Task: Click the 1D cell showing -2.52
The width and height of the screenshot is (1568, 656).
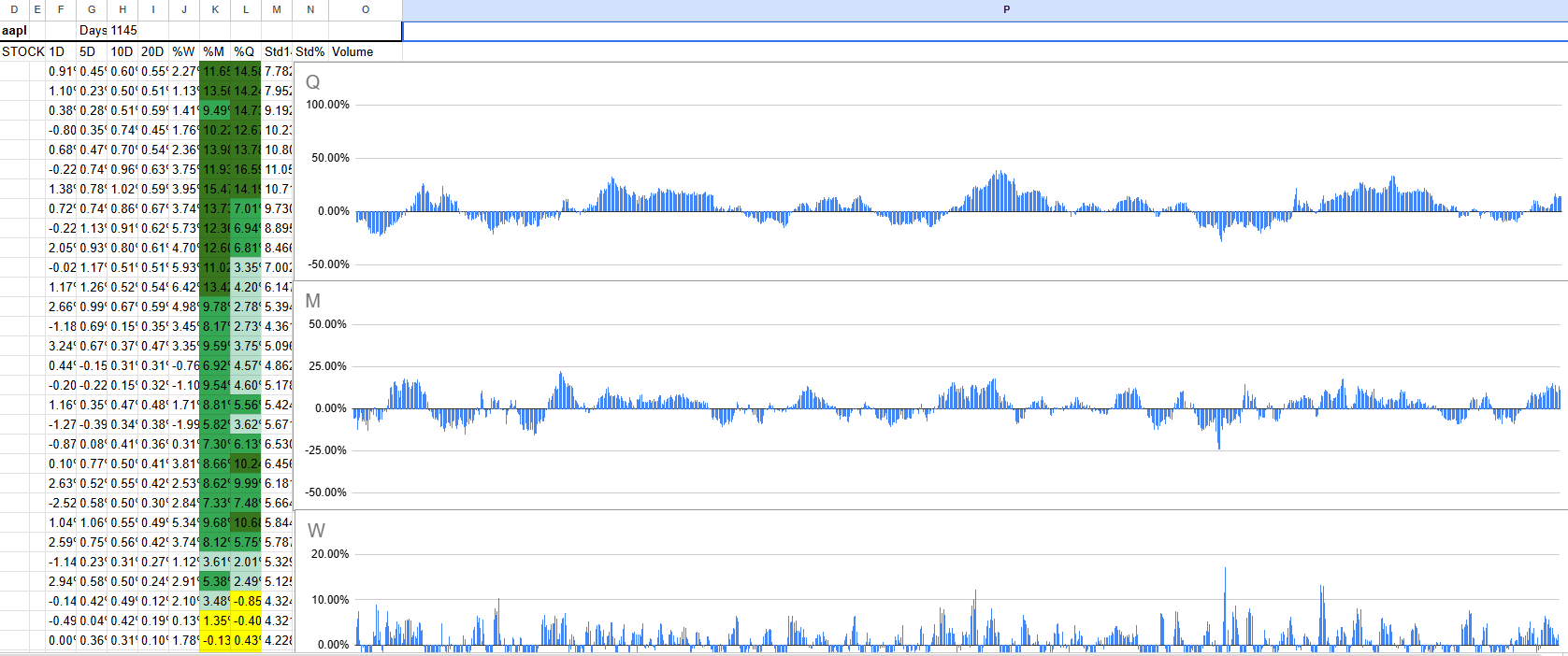Action: coord(62,503)
